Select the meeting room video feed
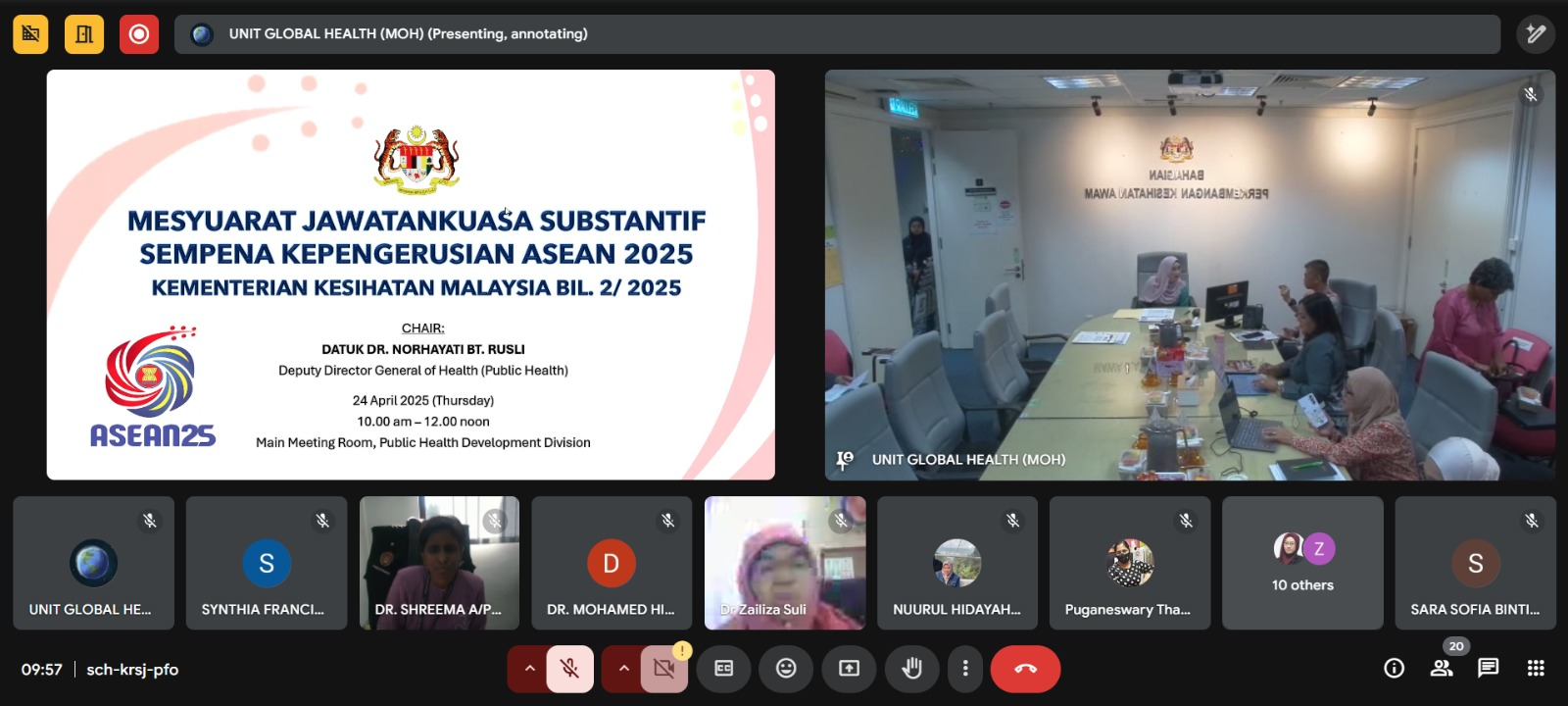The image size is (1568, 706). coord(1190,275)
